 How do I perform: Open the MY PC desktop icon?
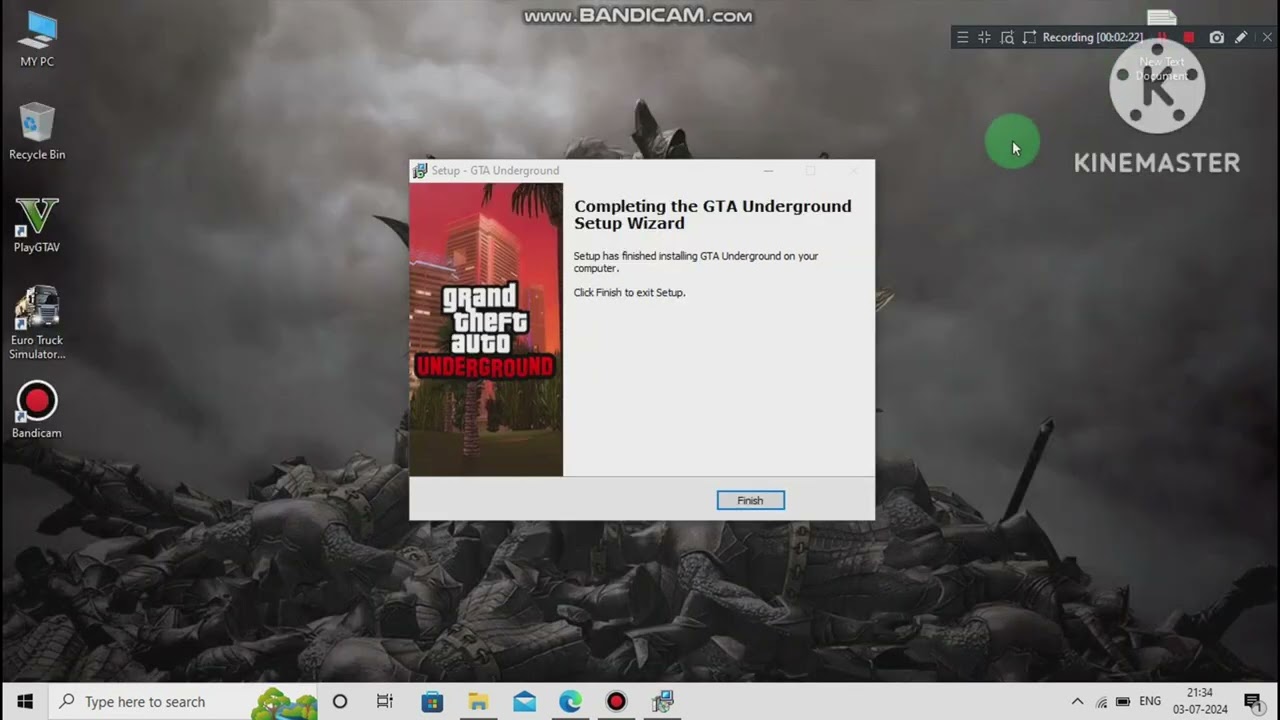click(37, 39)
